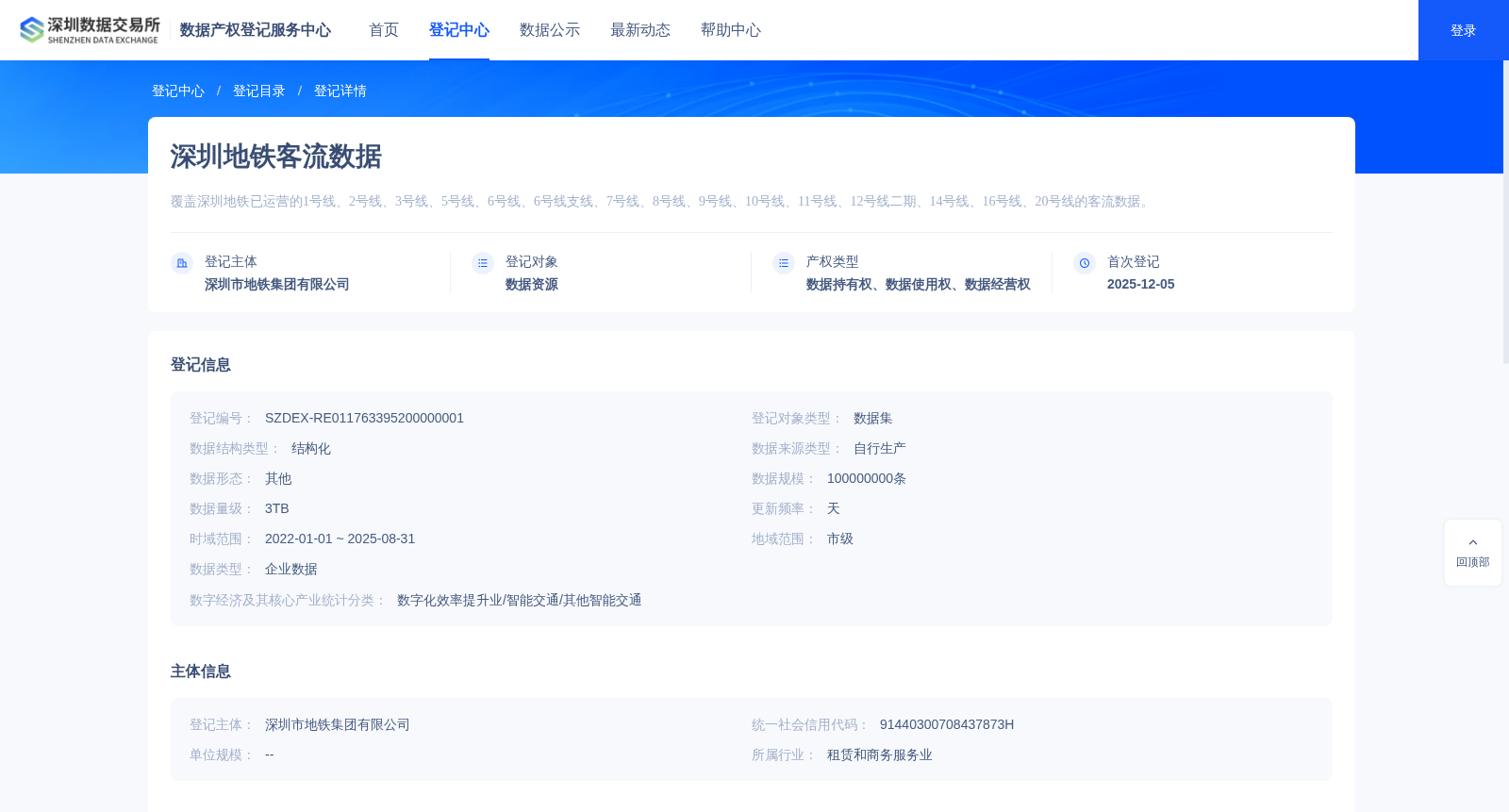
Task: Click the 3TB data volume value
Action: click(x=277, y=508)
